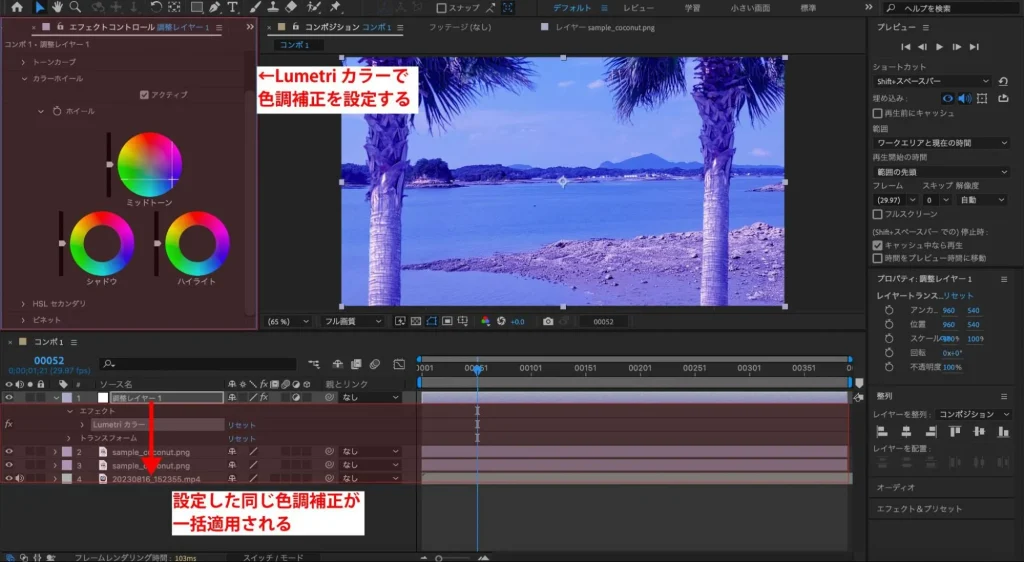This screenshot has width=1024, height=562.
Task: Open the フッテージ (なし) tab
Action: point(460,27)
